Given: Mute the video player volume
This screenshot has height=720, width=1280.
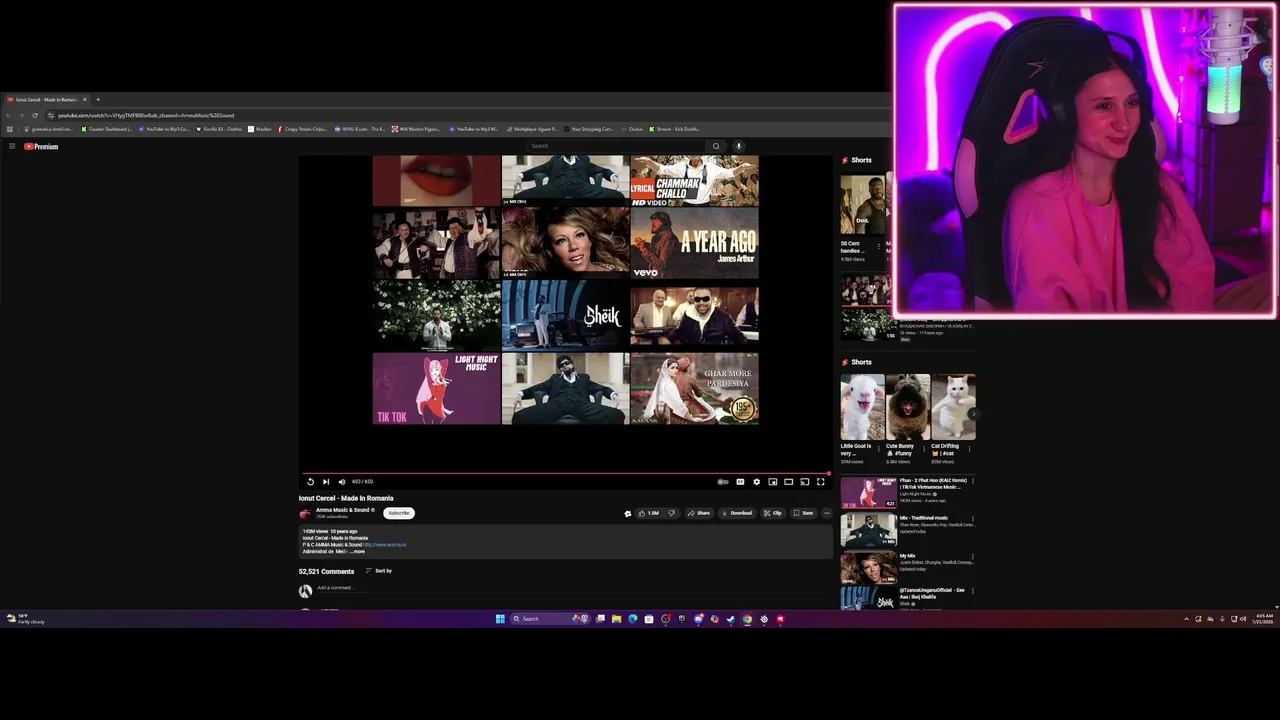Looking at the screenshot, I should pyautogui.click(x=342, y=482).
